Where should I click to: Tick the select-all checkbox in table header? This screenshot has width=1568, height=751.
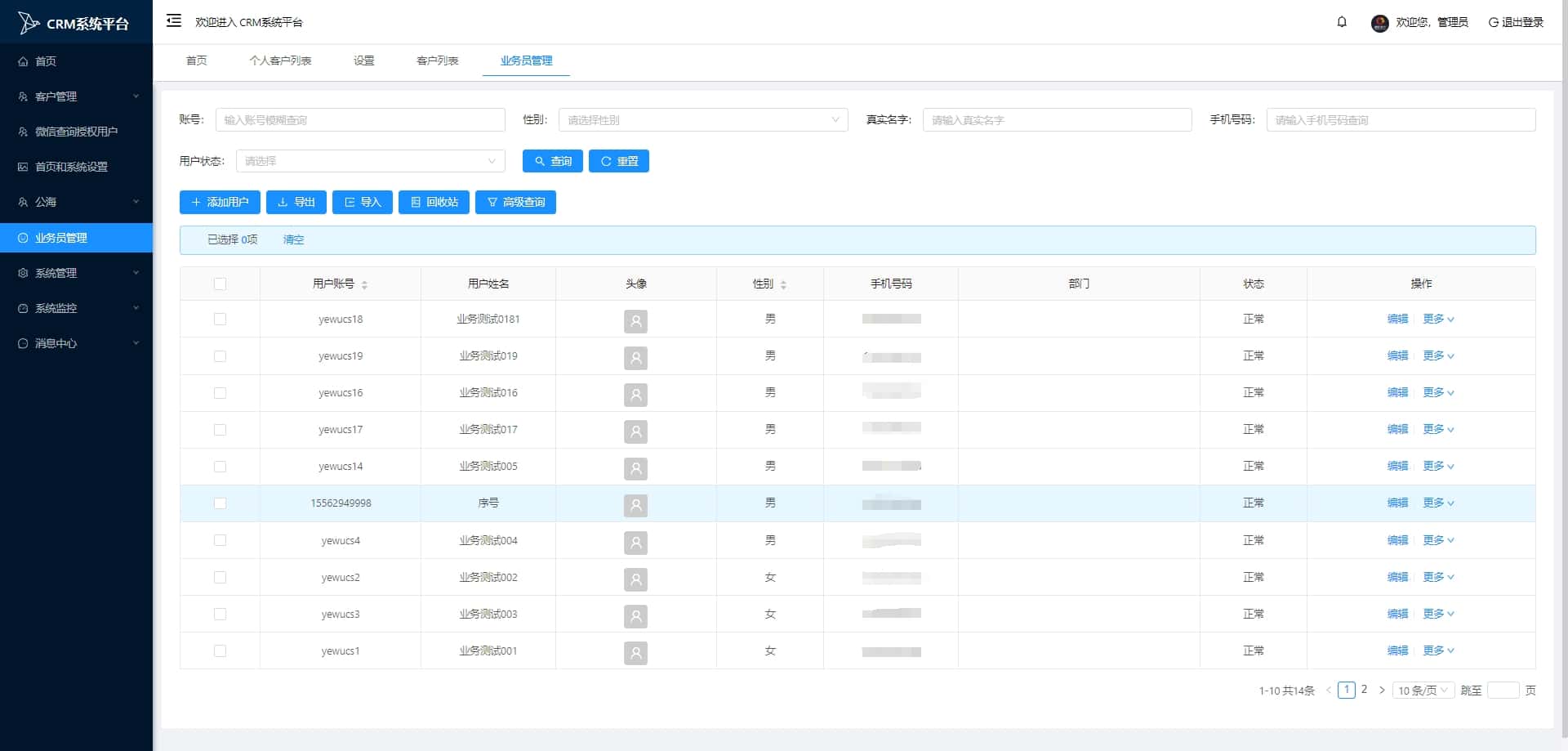coord(220,284)
